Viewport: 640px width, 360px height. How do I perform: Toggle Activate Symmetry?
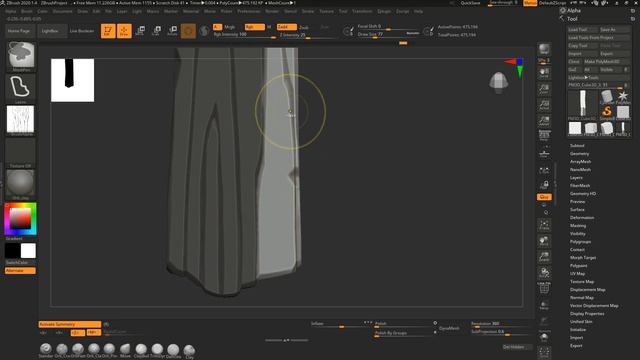70,324
